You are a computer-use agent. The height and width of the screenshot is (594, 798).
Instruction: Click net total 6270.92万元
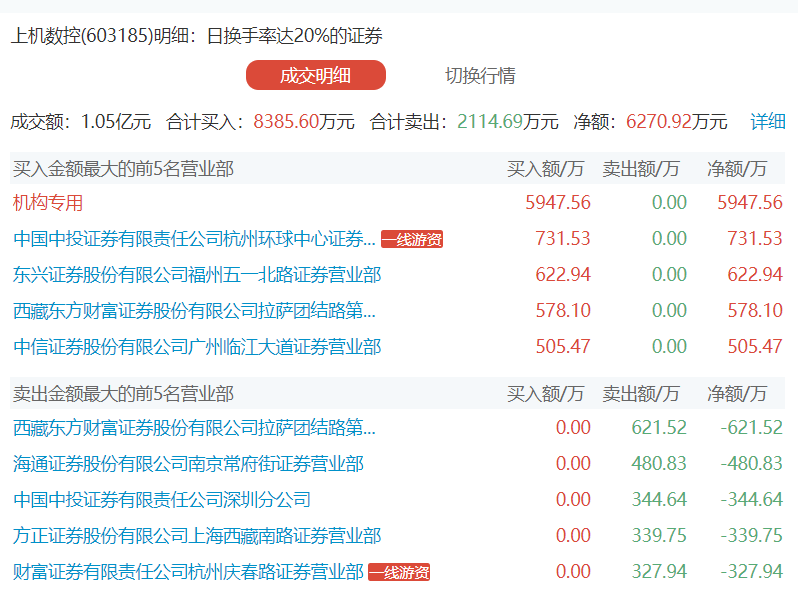click(676, 122)
